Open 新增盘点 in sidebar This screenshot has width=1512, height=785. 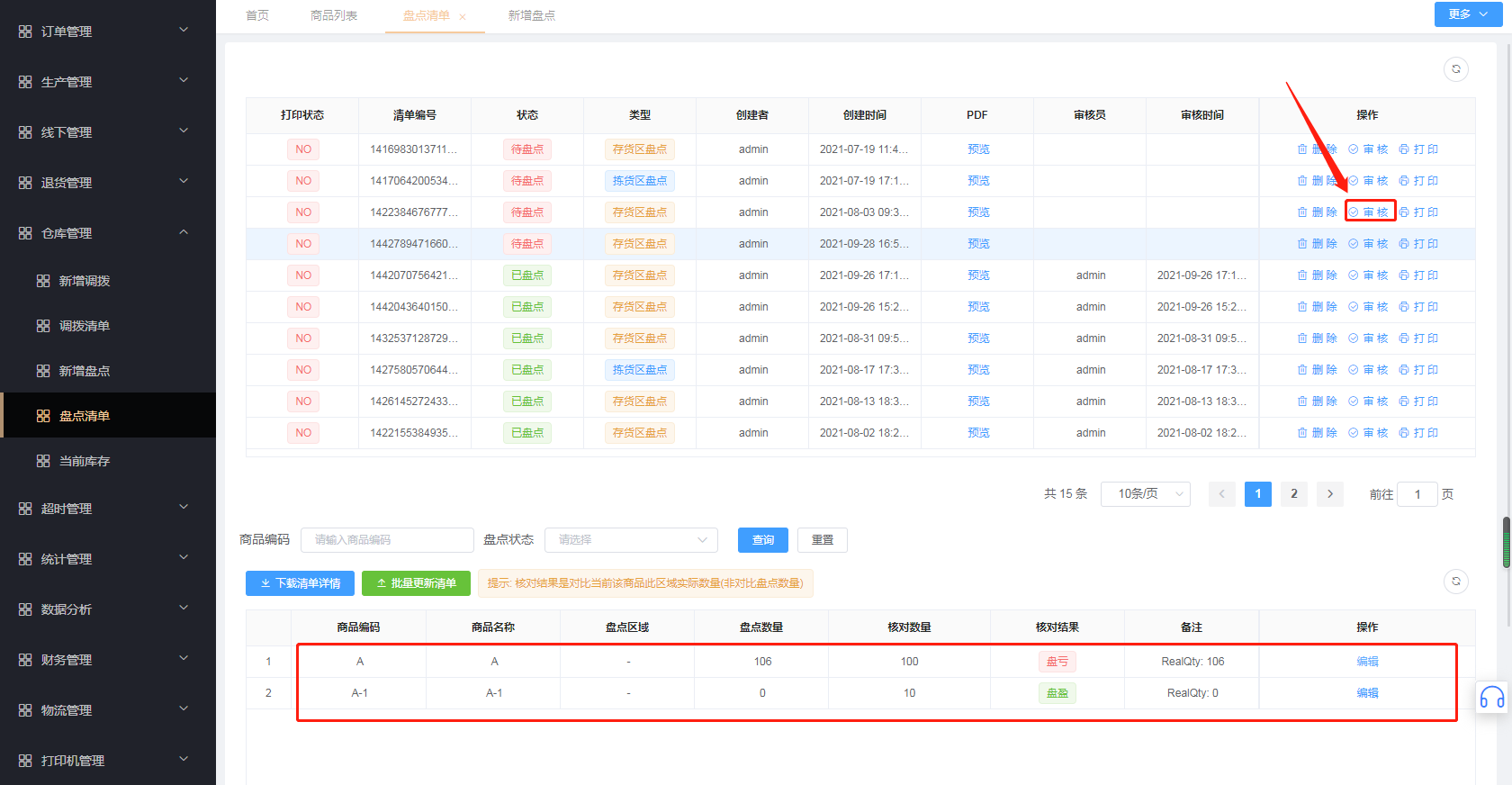pyautogui.click(x=108, y=371)
